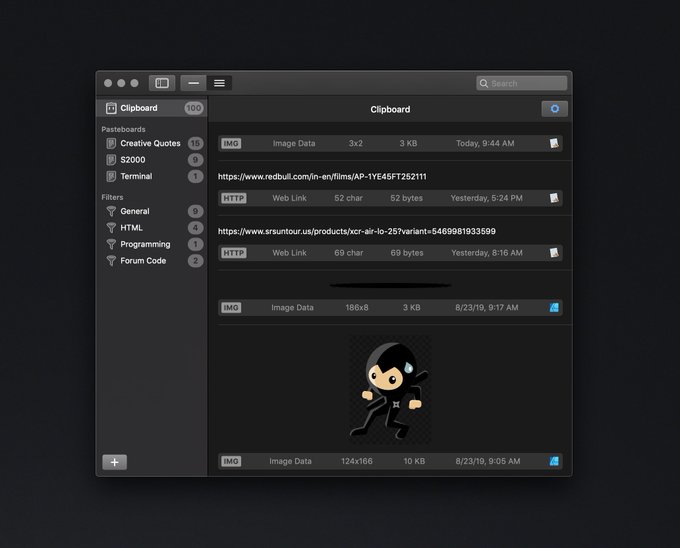Select the General filter
The width and height of the screenshot is (680, 548).
[x=152, y=211]
